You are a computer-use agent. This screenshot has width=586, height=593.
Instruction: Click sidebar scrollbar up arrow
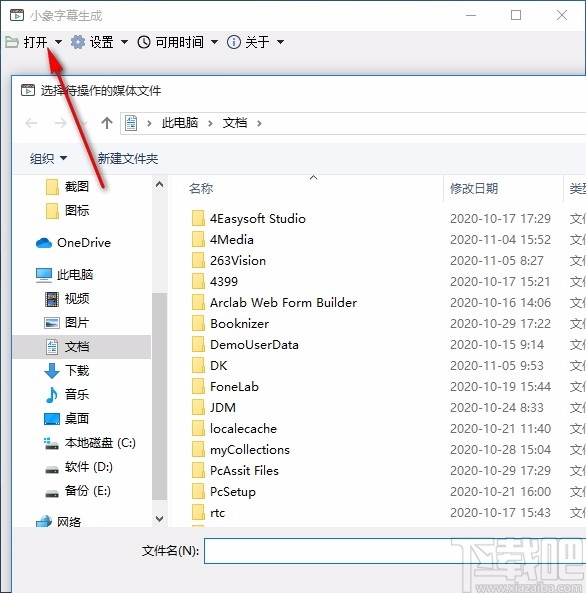tap(160, 185)
